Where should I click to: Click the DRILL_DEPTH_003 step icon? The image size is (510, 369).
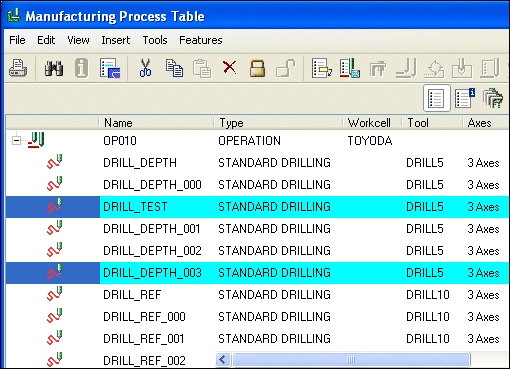point(54,272)
